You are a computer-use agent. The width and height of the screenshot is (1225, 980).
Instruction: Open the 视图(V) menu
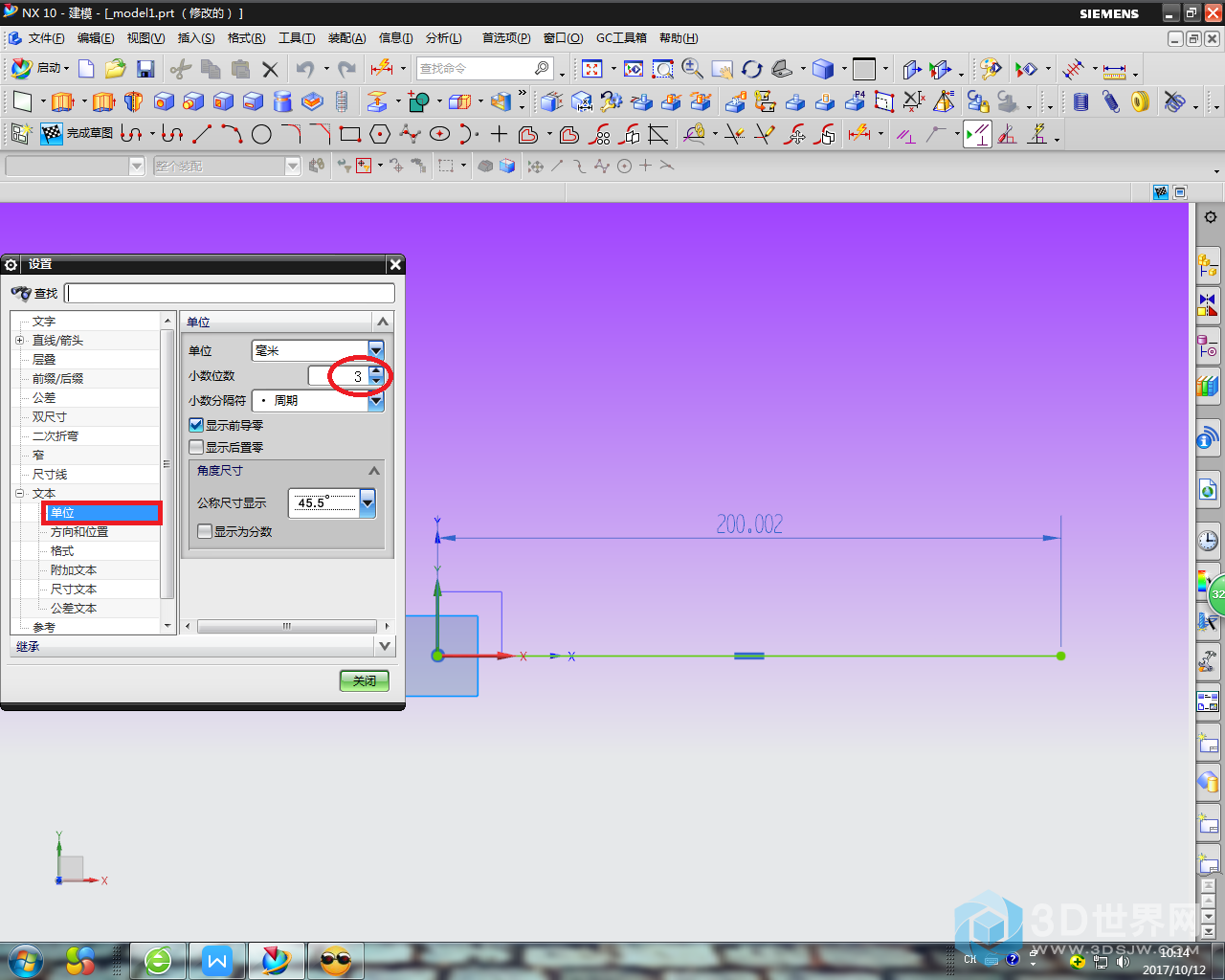(145, 38)
